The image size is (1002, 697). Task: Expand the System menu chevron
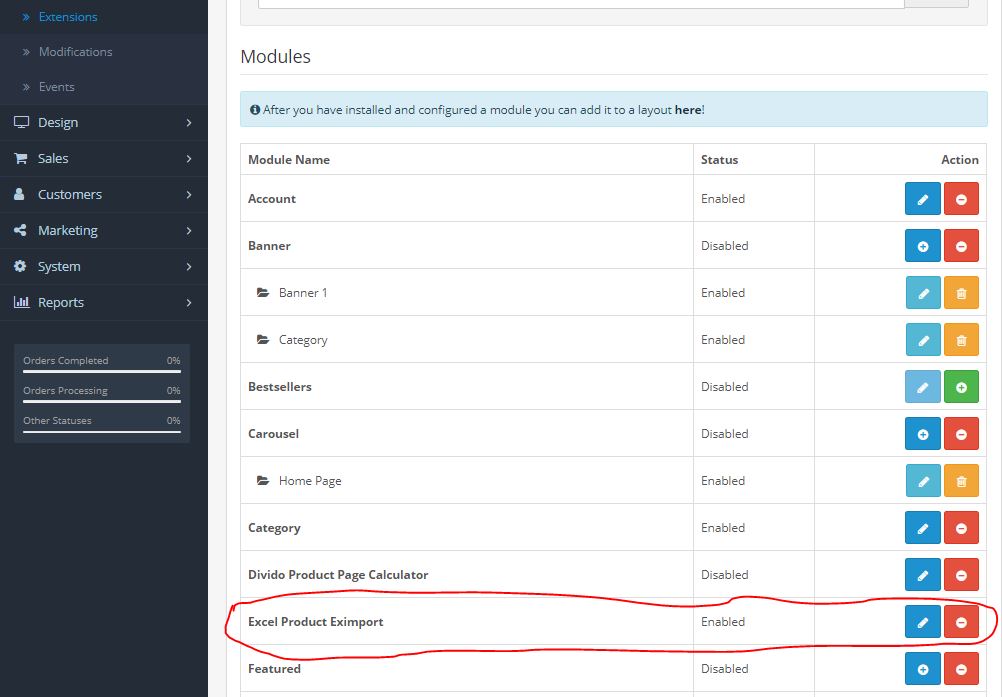189,266
